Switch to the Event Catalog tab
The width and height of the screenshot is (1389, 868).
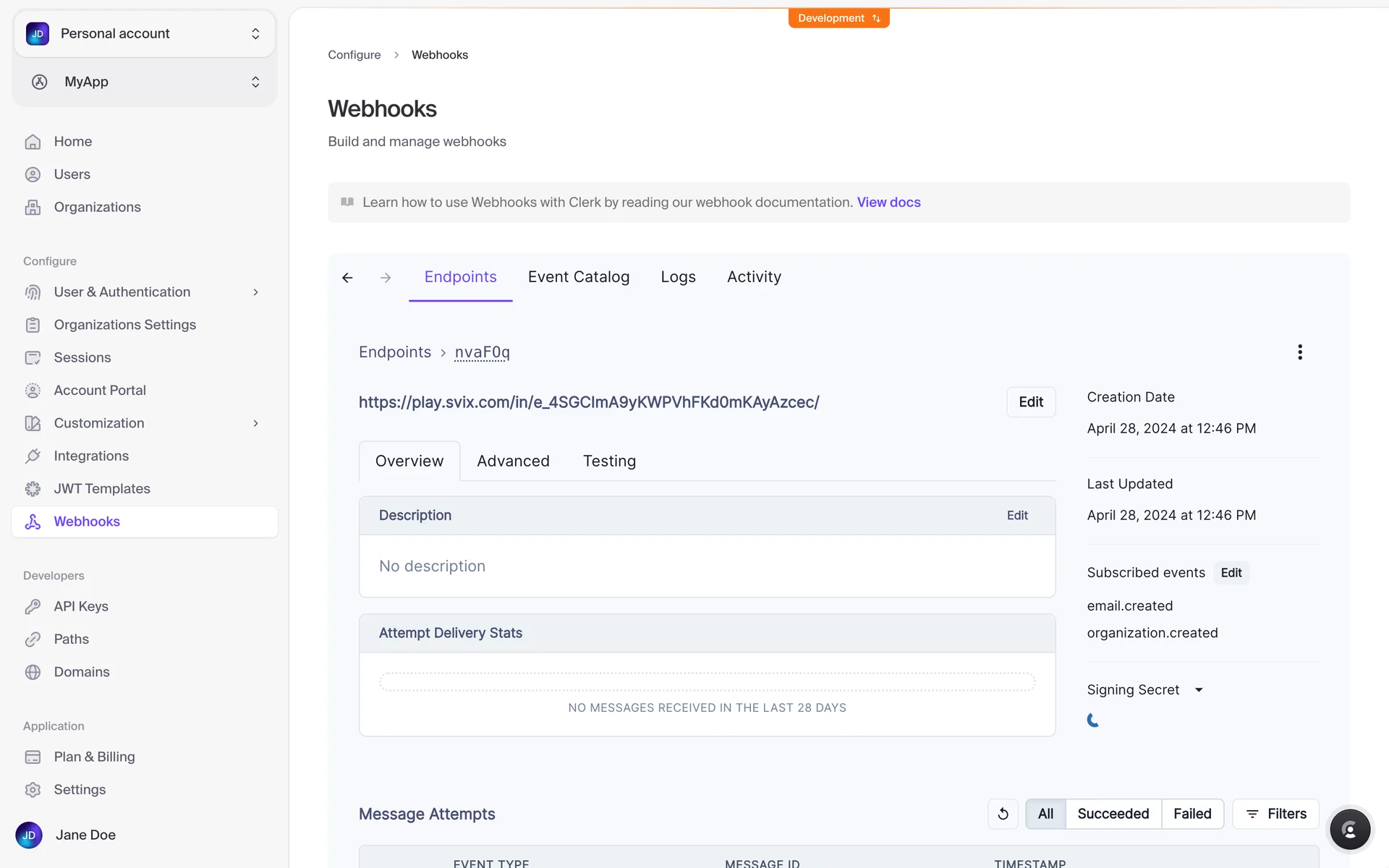point(578,277)
